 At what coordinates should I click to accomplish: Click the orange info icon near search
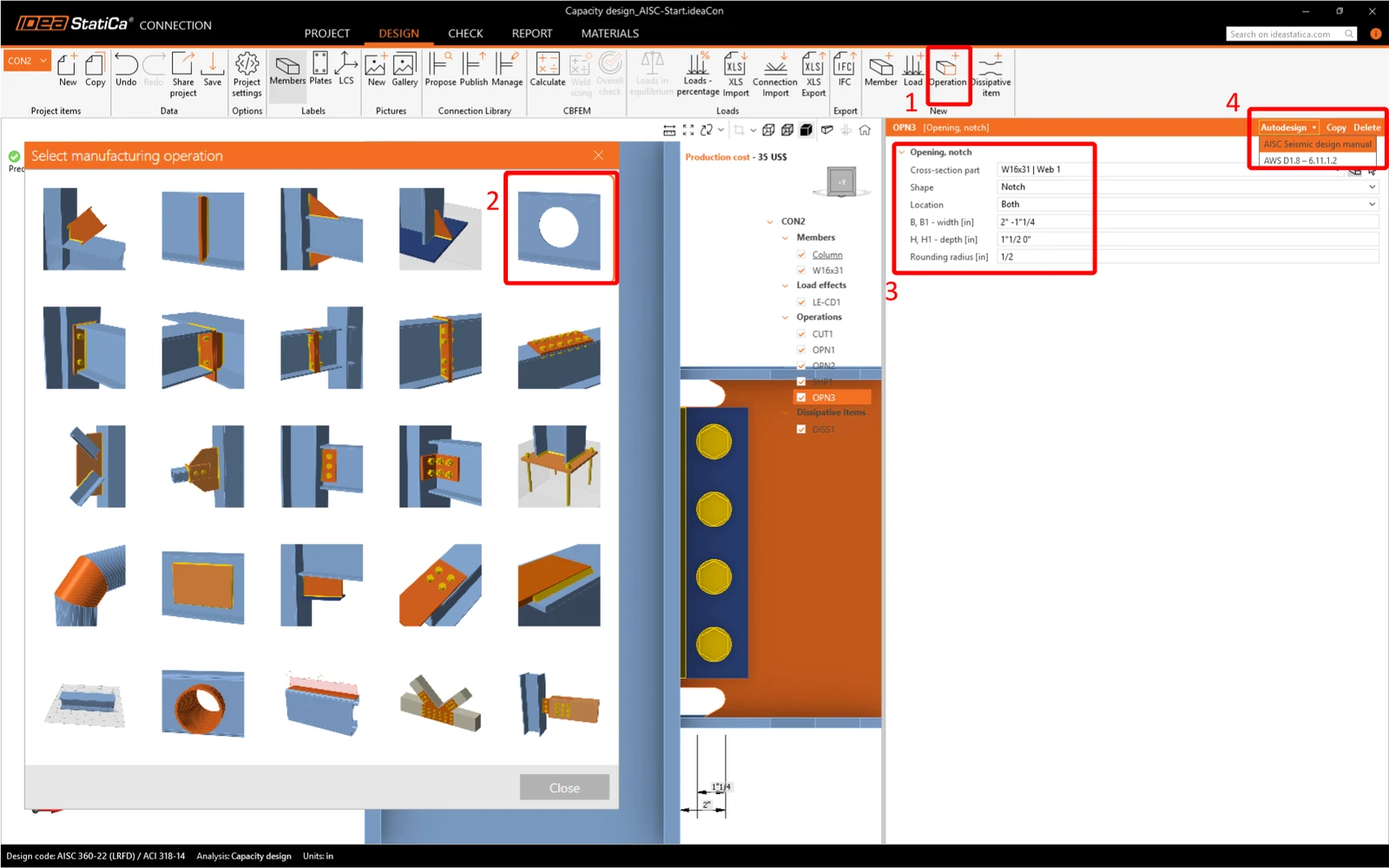pyautogui.click(x=1375, y=34)
